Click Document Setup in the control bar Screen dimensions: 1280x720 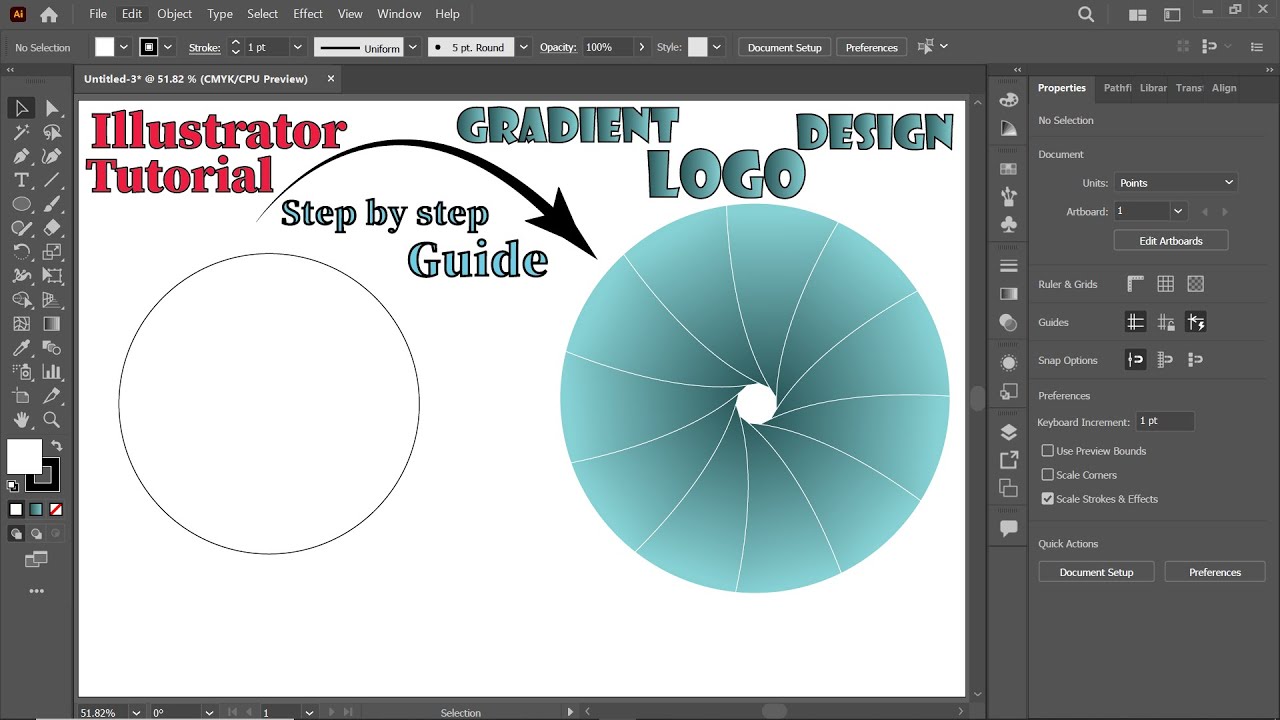785,47
